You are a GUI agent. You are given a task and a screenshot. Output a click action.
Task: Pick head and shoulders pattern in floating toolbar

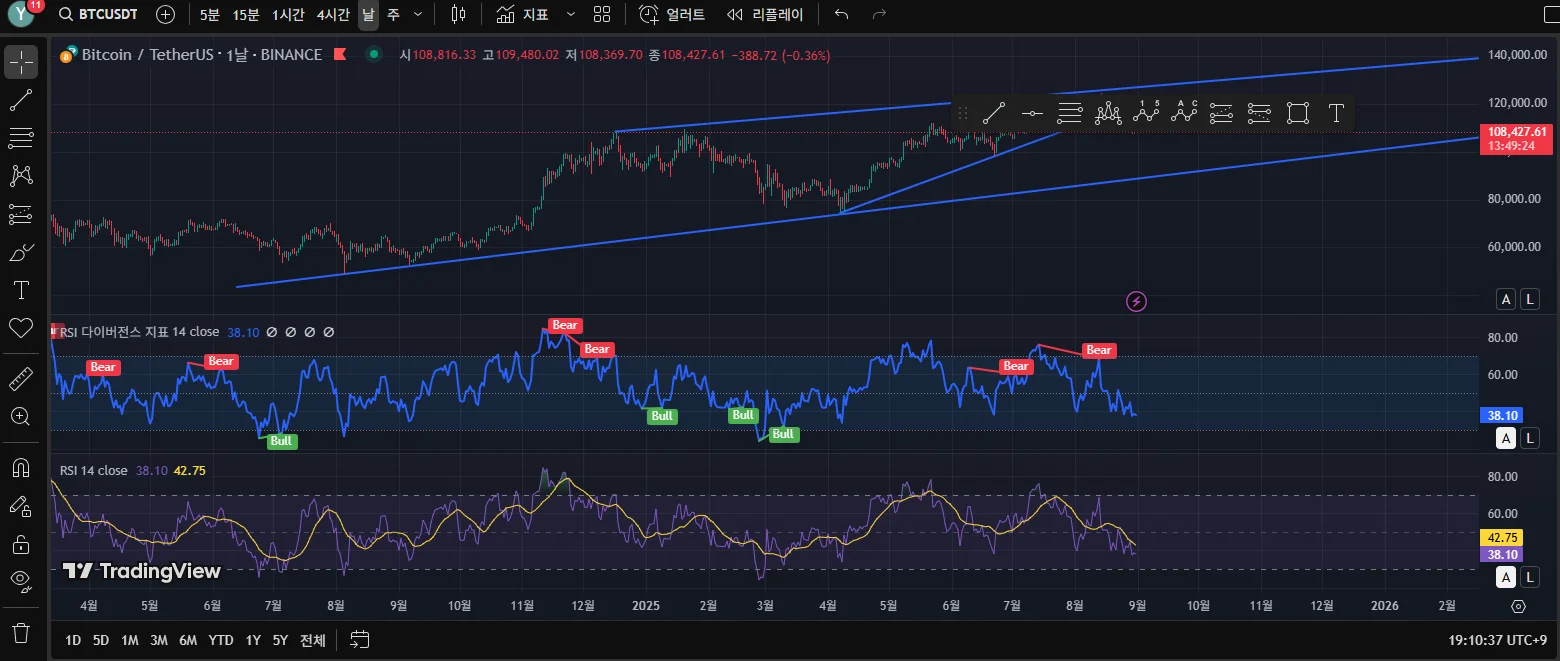point(1108,113)
